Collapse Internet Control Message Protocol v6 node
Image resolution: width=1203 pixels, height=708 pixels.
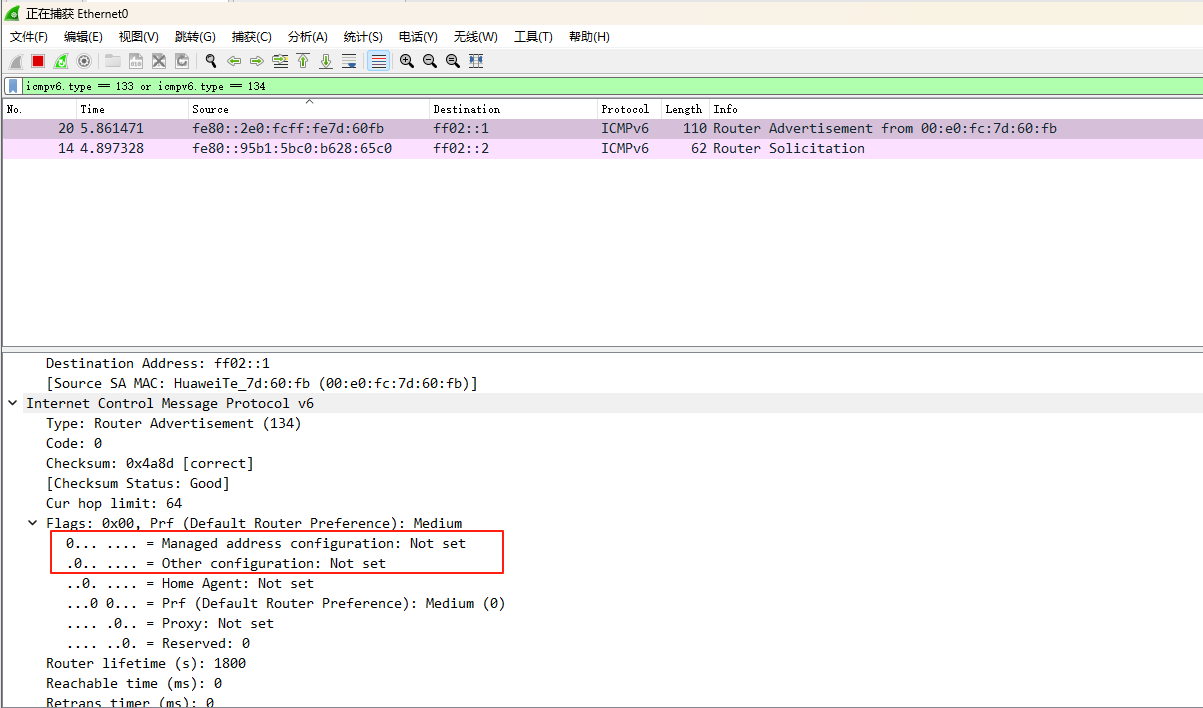pyautogui.click(x=13, y=403)
